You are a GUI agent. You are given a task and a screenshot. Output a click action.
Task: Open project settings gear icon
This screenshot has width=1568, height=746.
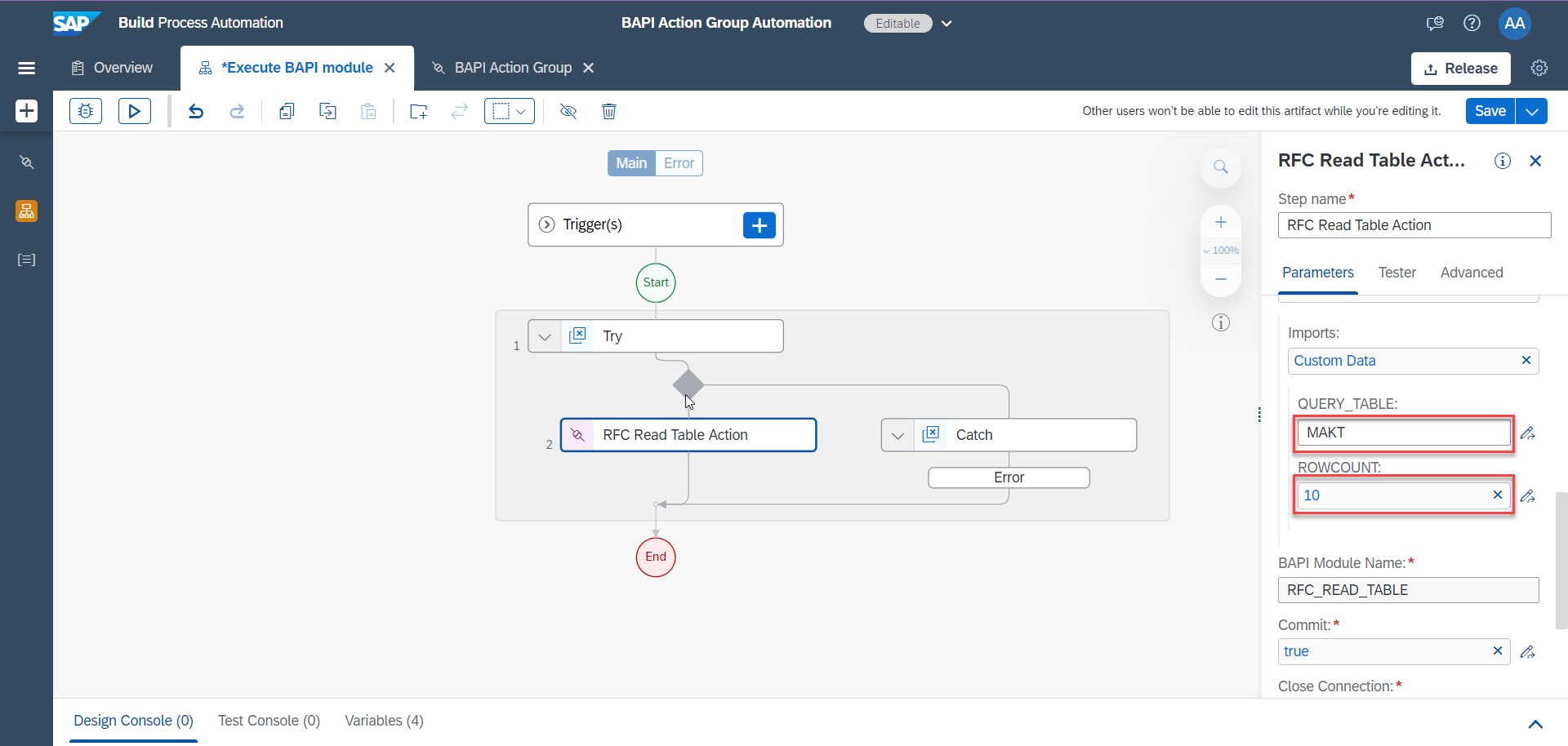[1539, 68]
